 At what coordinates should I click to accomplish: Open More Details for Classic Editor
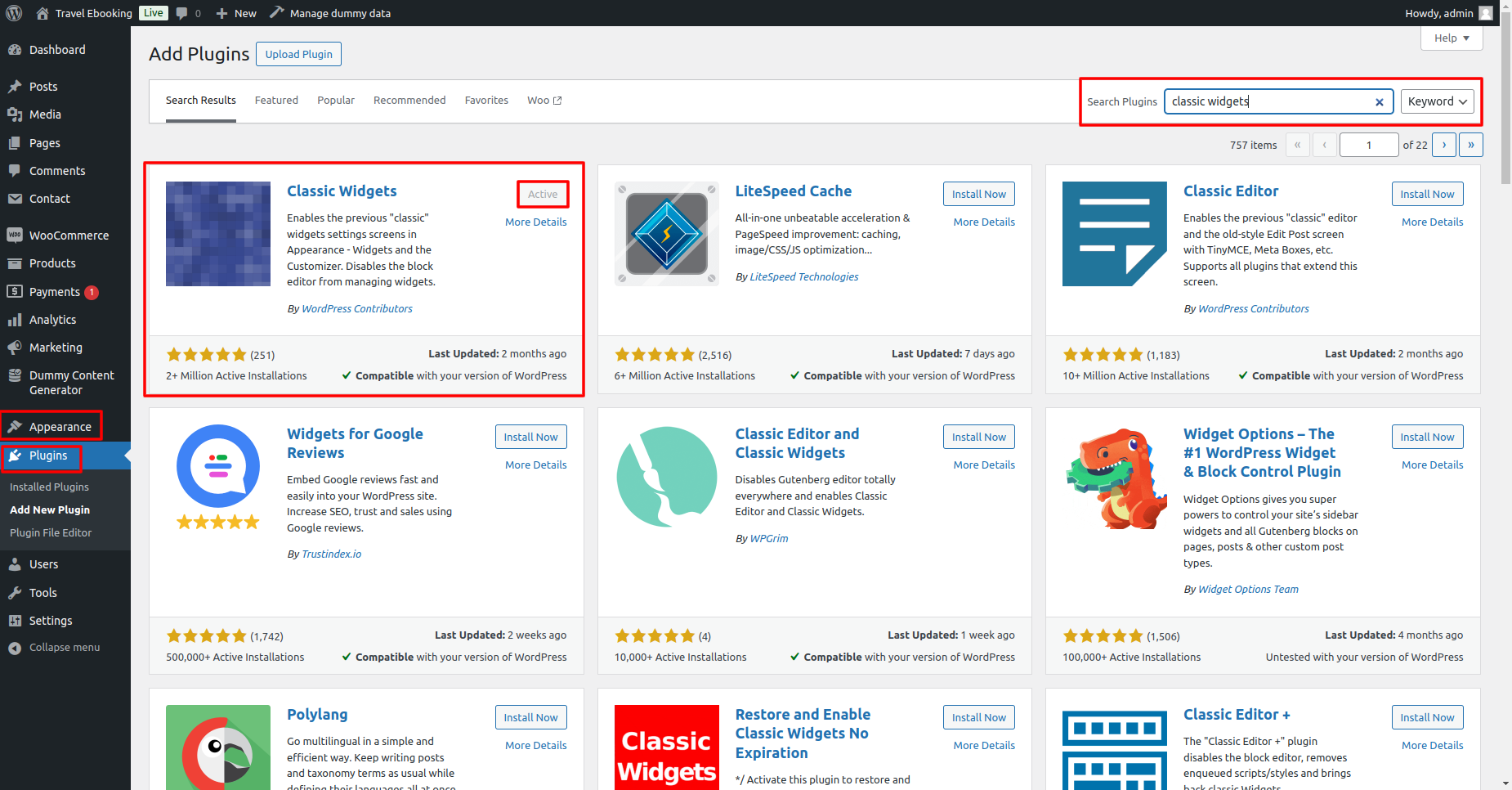click(1432, 222)
